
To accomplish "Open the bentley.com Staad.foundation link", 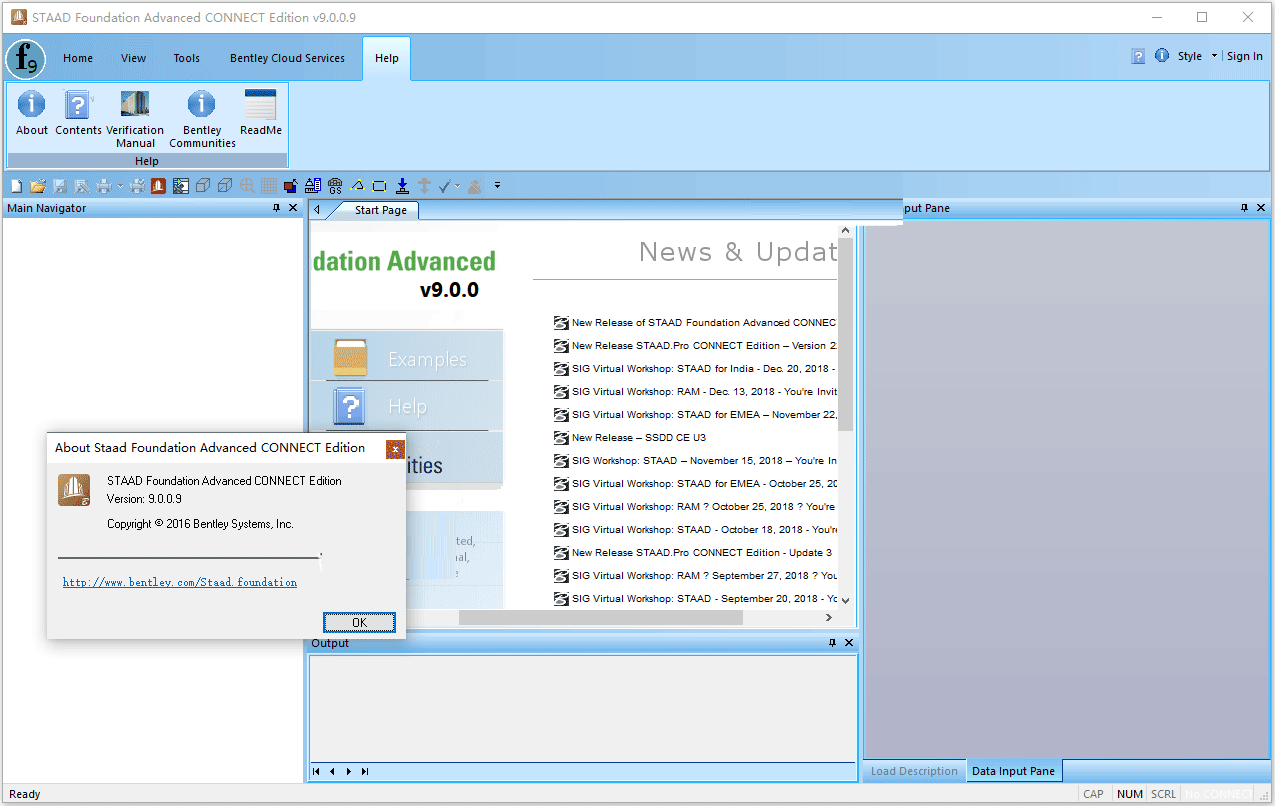I will pos(180,582).
